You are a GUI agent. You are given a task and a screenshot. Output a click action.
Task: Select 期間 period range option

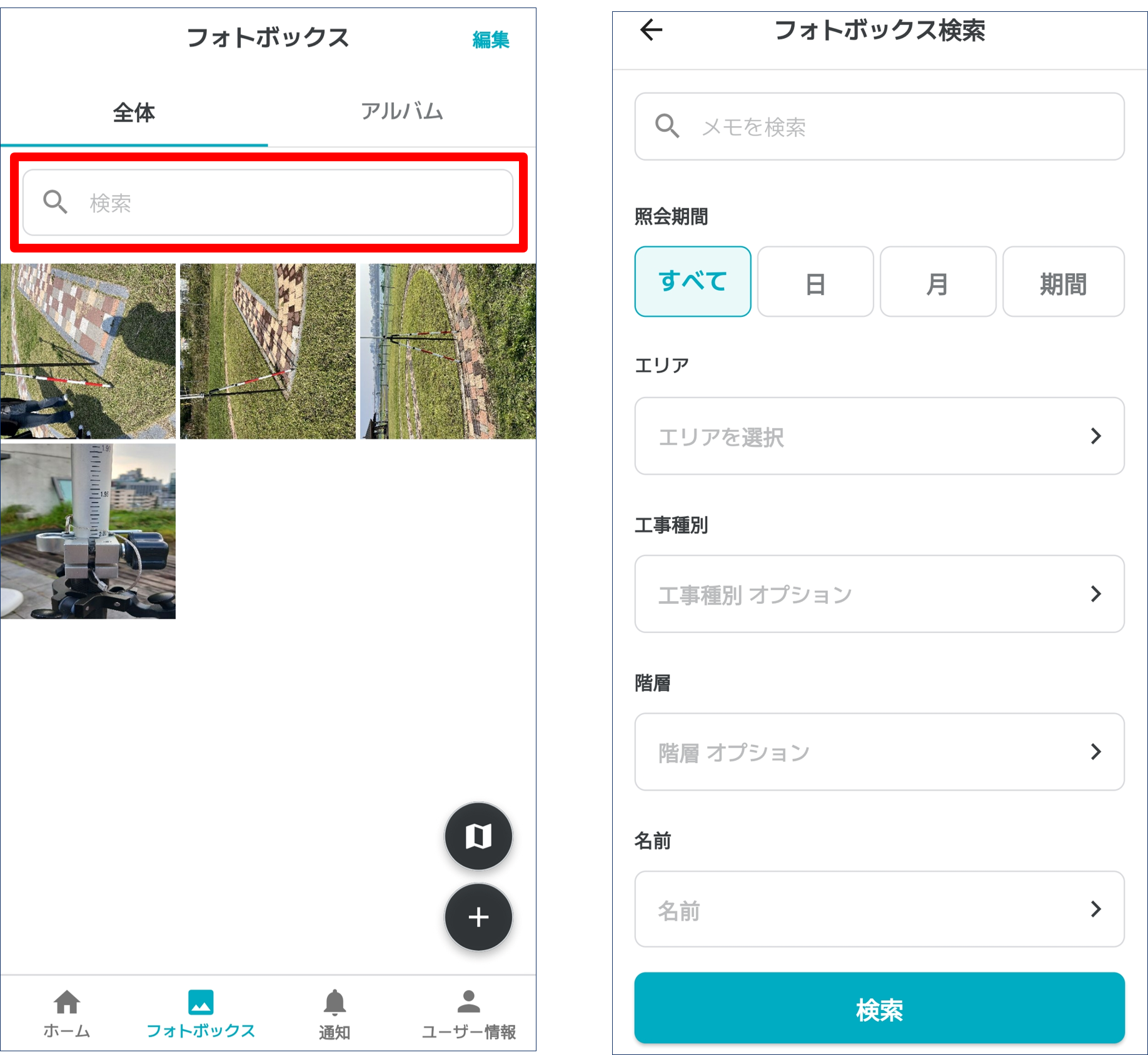tap(1063, 282)
